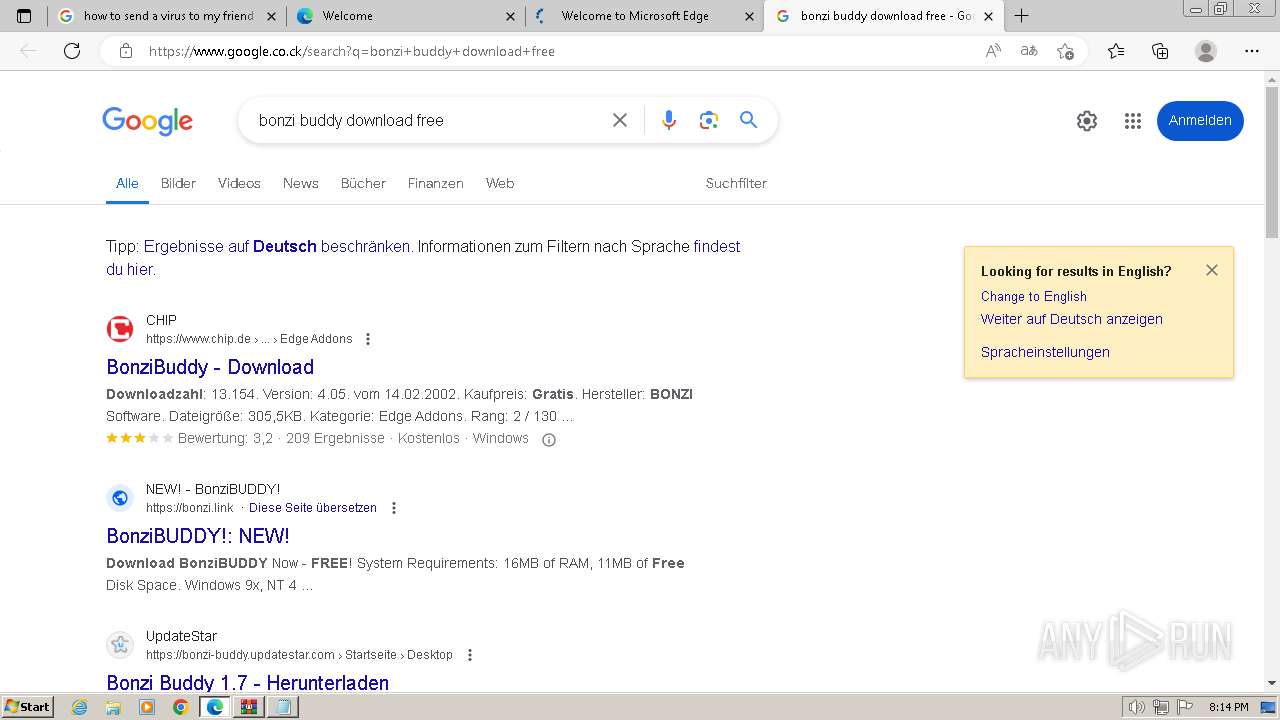Viewport: 1280px width, 720px height.
Task: Clear the Google search box
Action: 620,120
